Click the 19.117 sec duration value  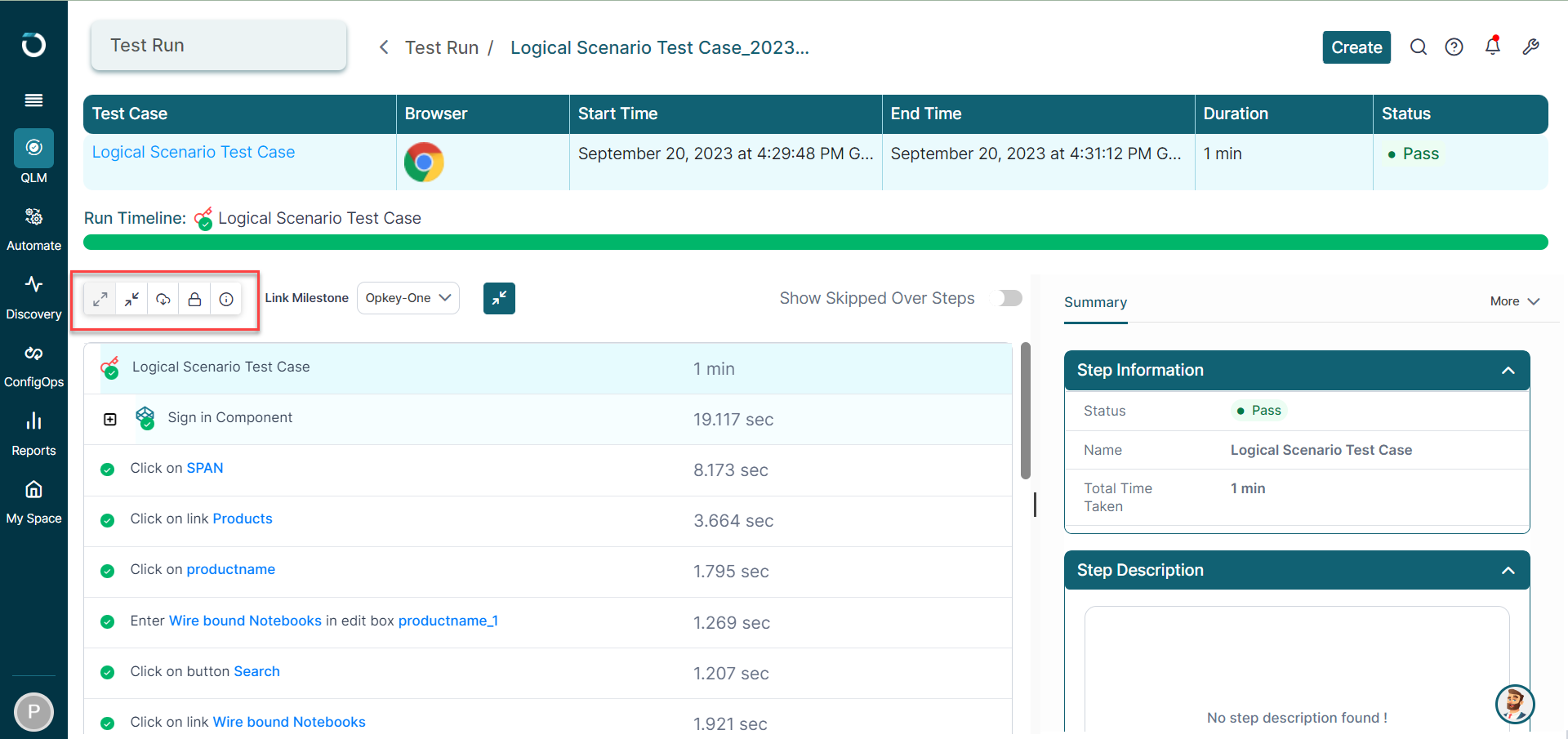pos(733,420)
